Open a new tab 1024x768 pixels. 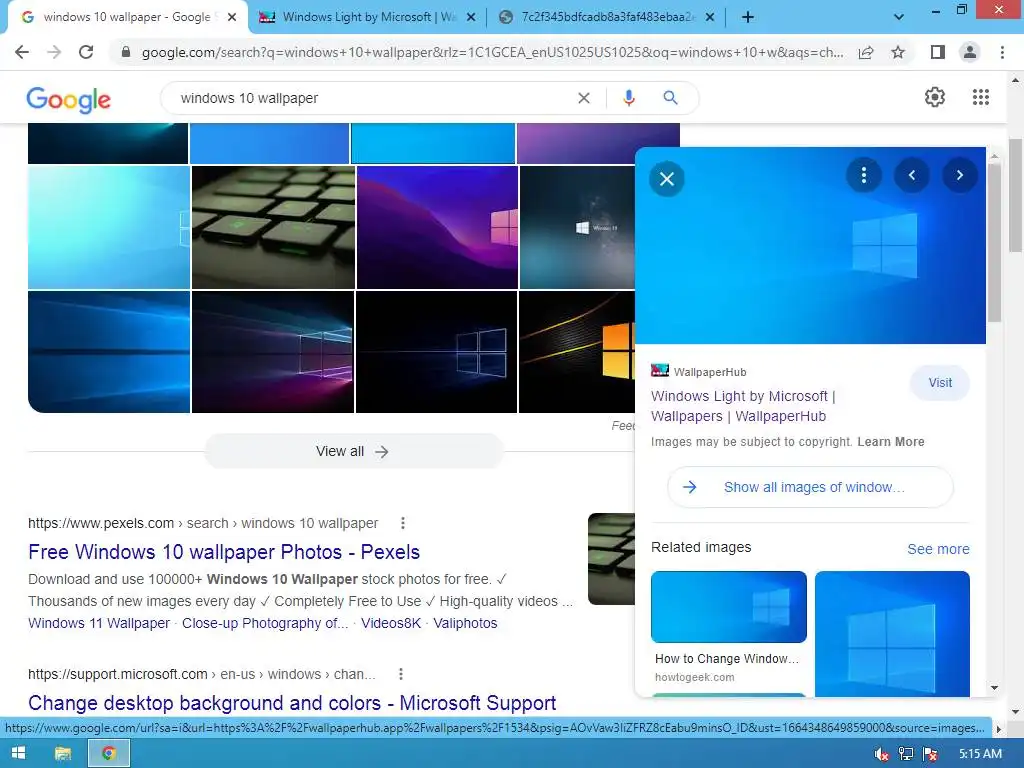[748, 17]
